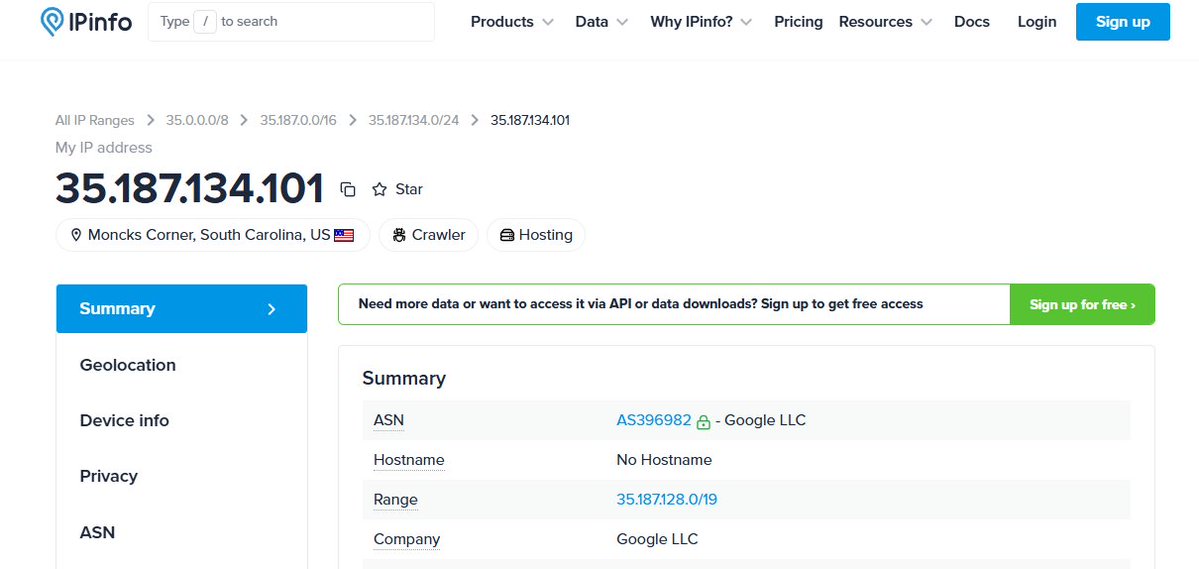The height and width of the screenshot is (569, 1199).
Task: Go to the Pricing page
Action: (798, 22)
